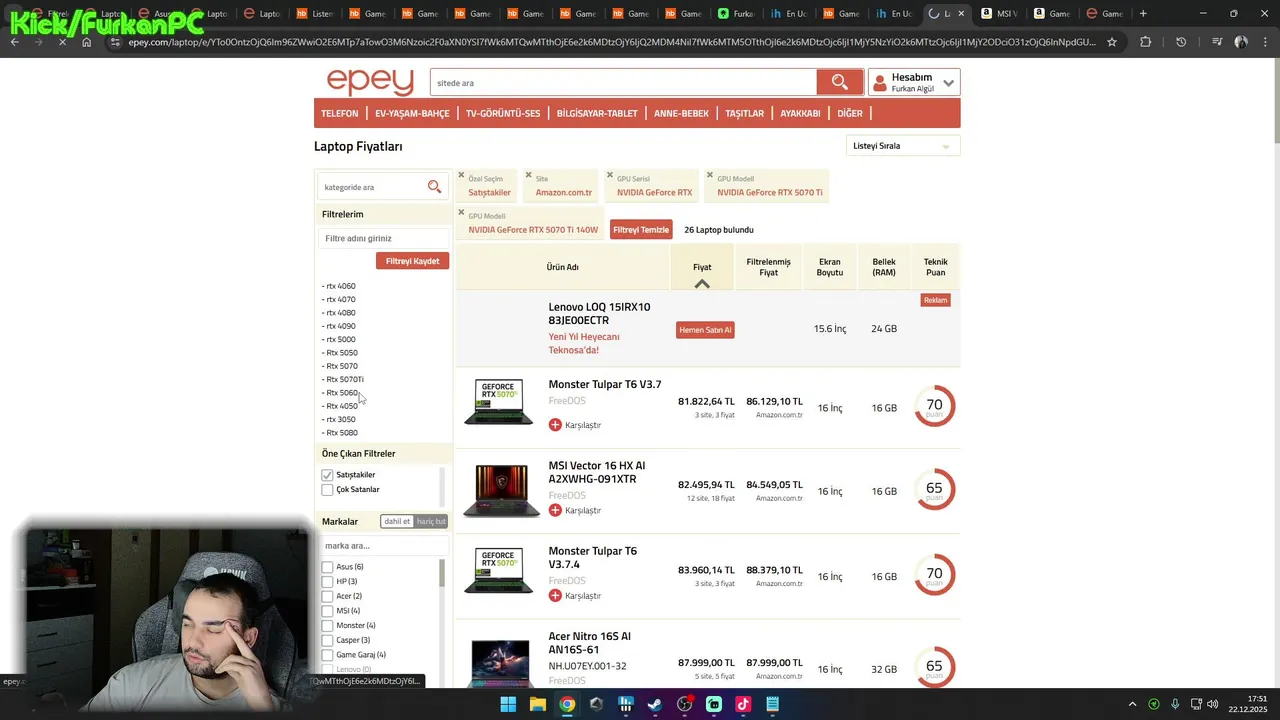Click into the marka ara field
The width and height of the screenshot is (1280, 720).
[x=384, y=546]
